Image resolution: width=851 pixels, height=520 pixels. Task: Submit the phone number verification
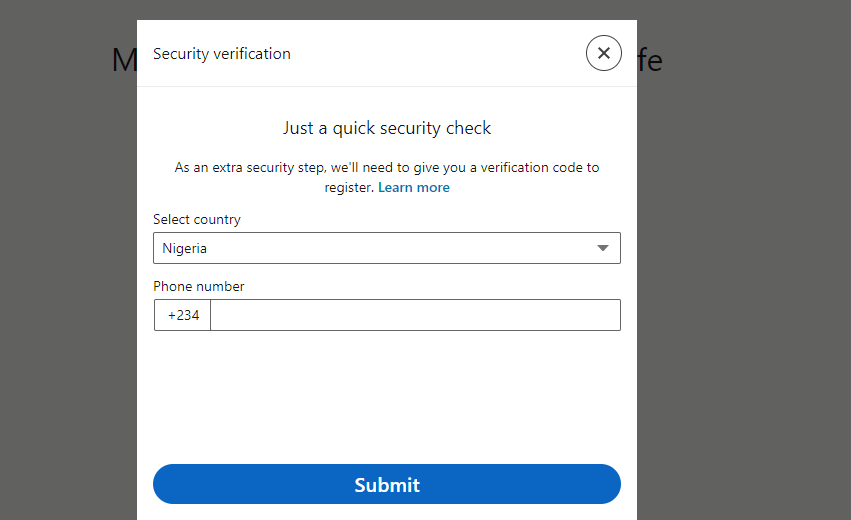387,484
